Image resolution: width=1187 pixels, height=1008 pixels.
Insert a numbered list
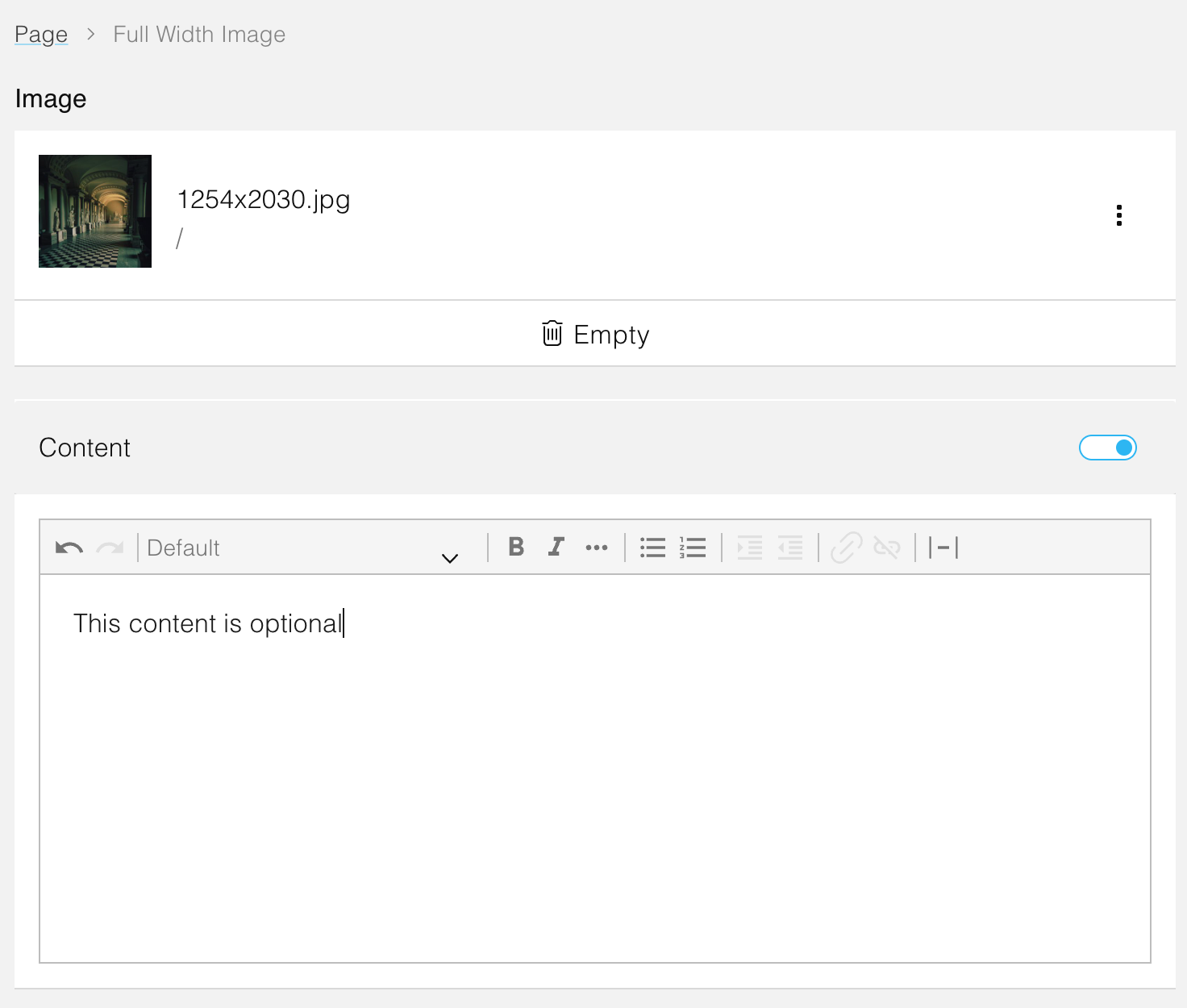click(x=693, y=548)
